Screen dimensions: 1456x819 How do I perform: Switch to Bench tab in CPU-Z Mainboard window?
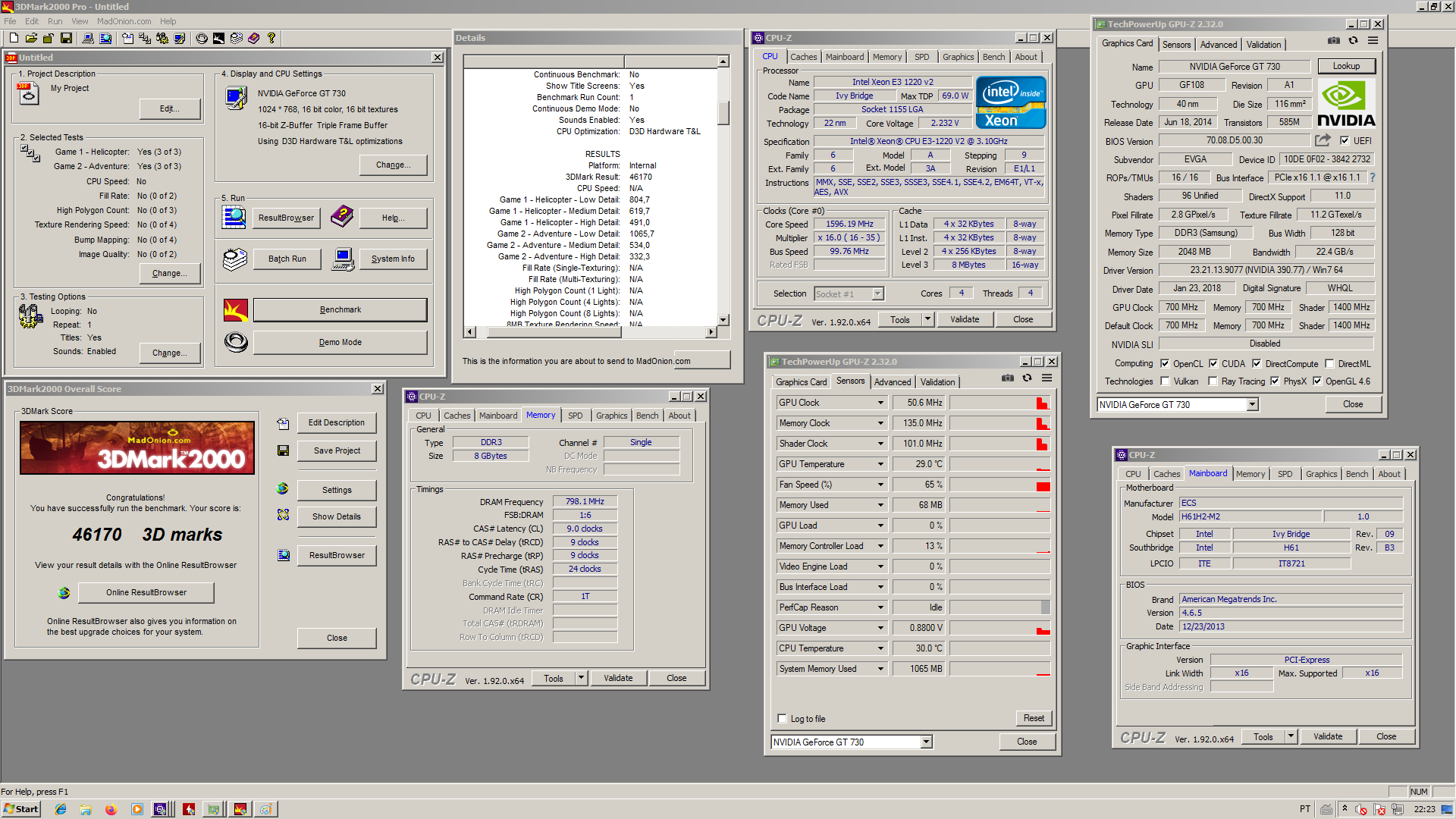1357,474
